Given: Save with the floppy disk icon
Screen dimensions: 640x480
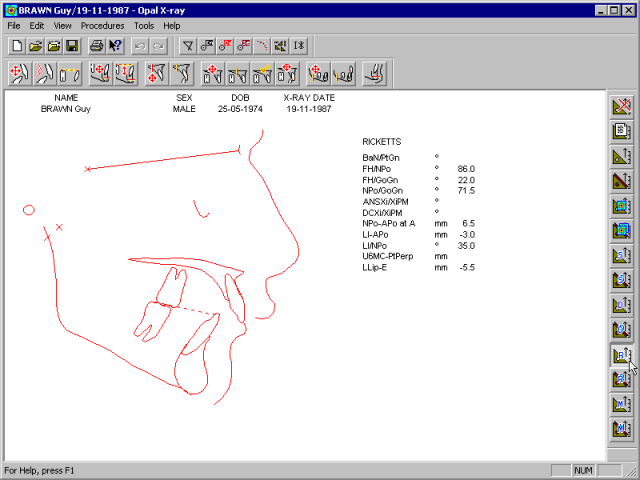Looking at the screenshot, I should tap(72, 46).
